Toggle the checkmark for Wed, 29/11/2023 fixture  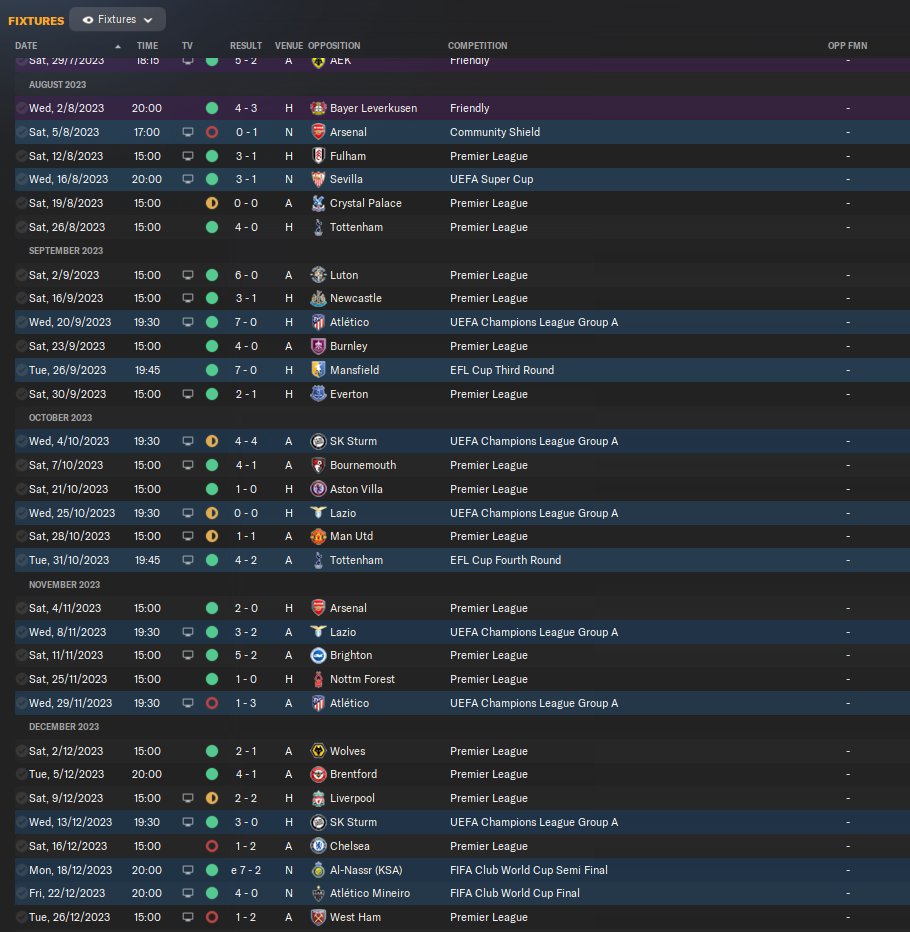[x=21, y=703]
